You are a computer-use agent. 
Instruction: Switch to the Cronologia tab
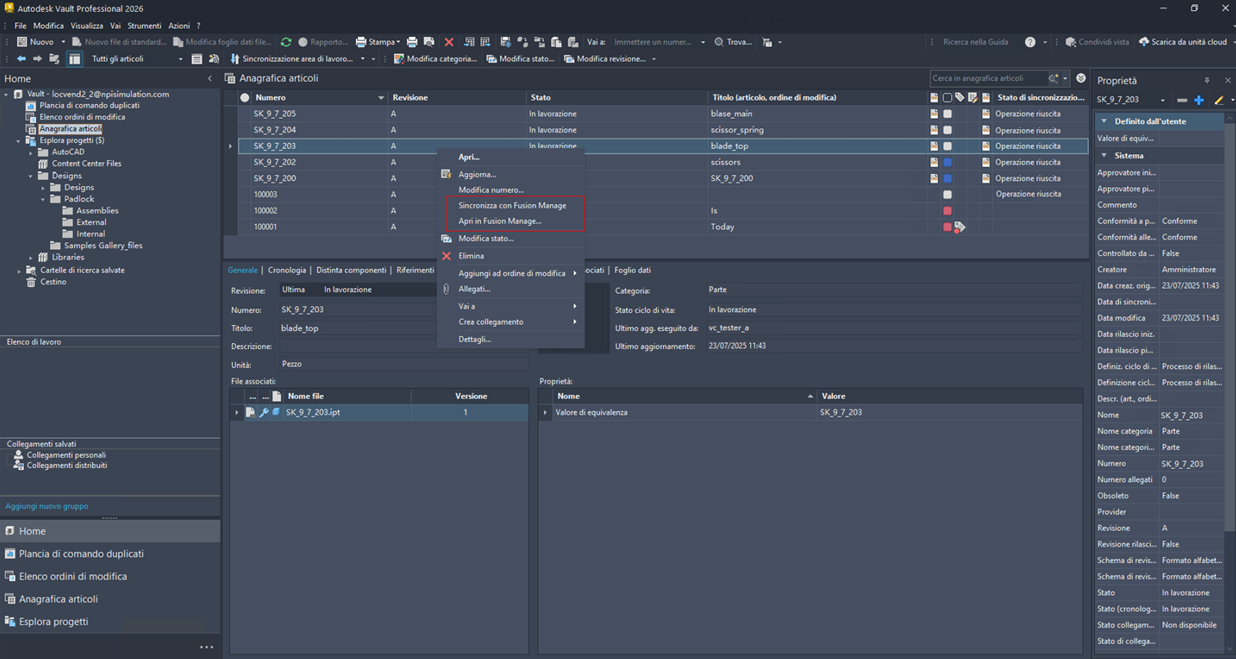pyautogui.click(x=287, y=270)
